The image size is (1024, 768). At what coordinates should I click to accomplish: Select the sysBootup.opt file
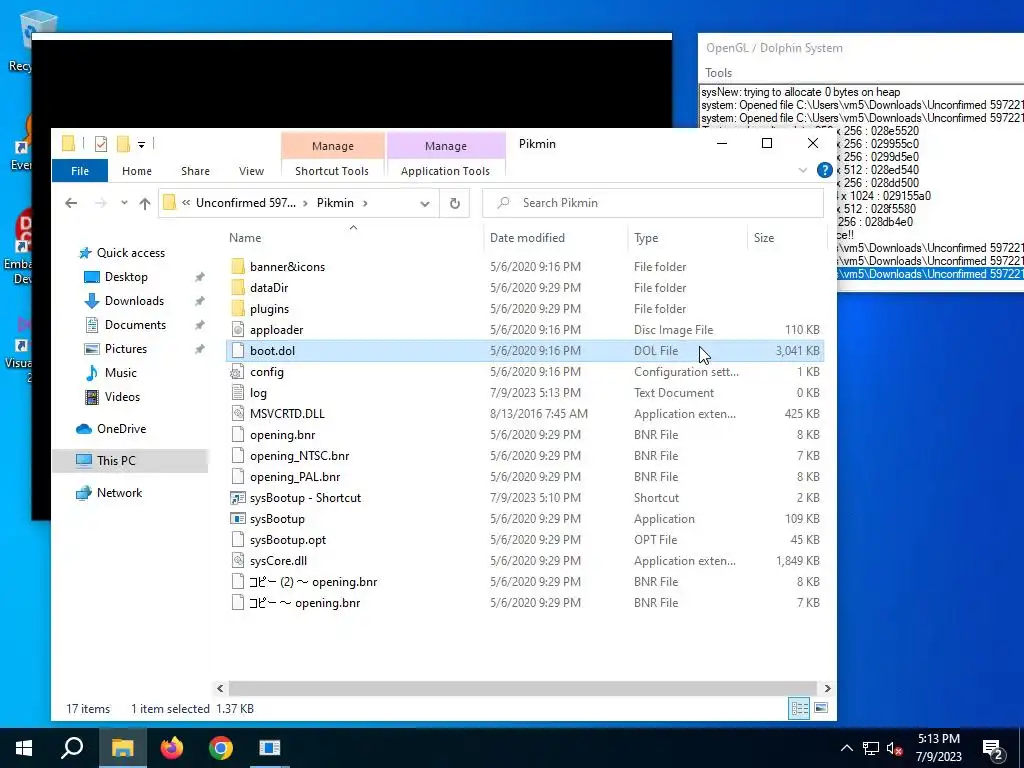coord(288,540)
